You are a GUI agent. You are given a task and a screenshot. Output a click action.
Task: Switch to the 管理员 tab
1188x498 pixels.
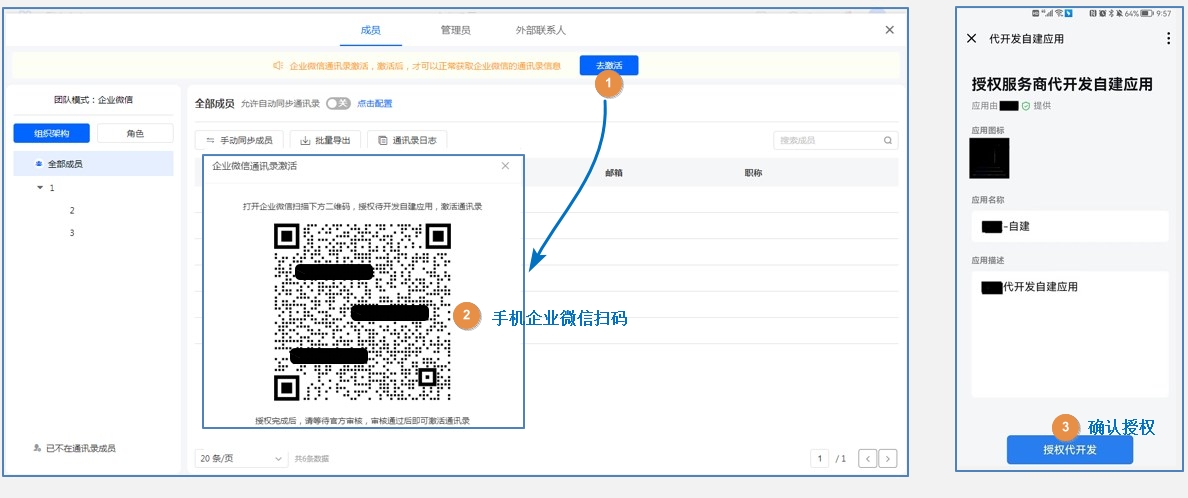[455, 30]
